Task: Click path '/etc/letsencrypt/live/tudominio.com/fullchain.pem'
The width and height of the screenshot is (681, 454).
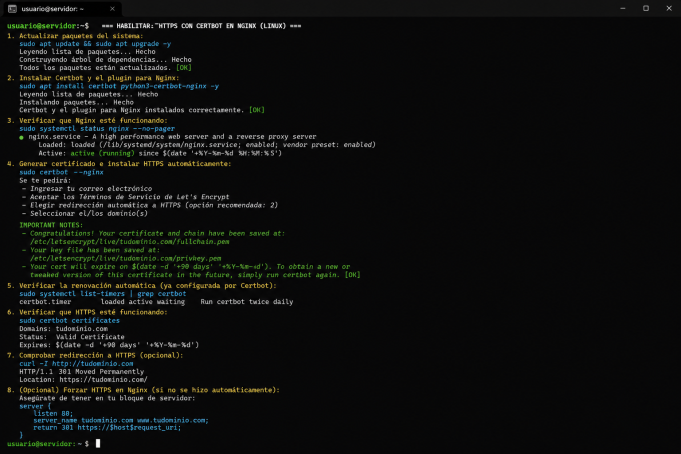Action: 129,242
